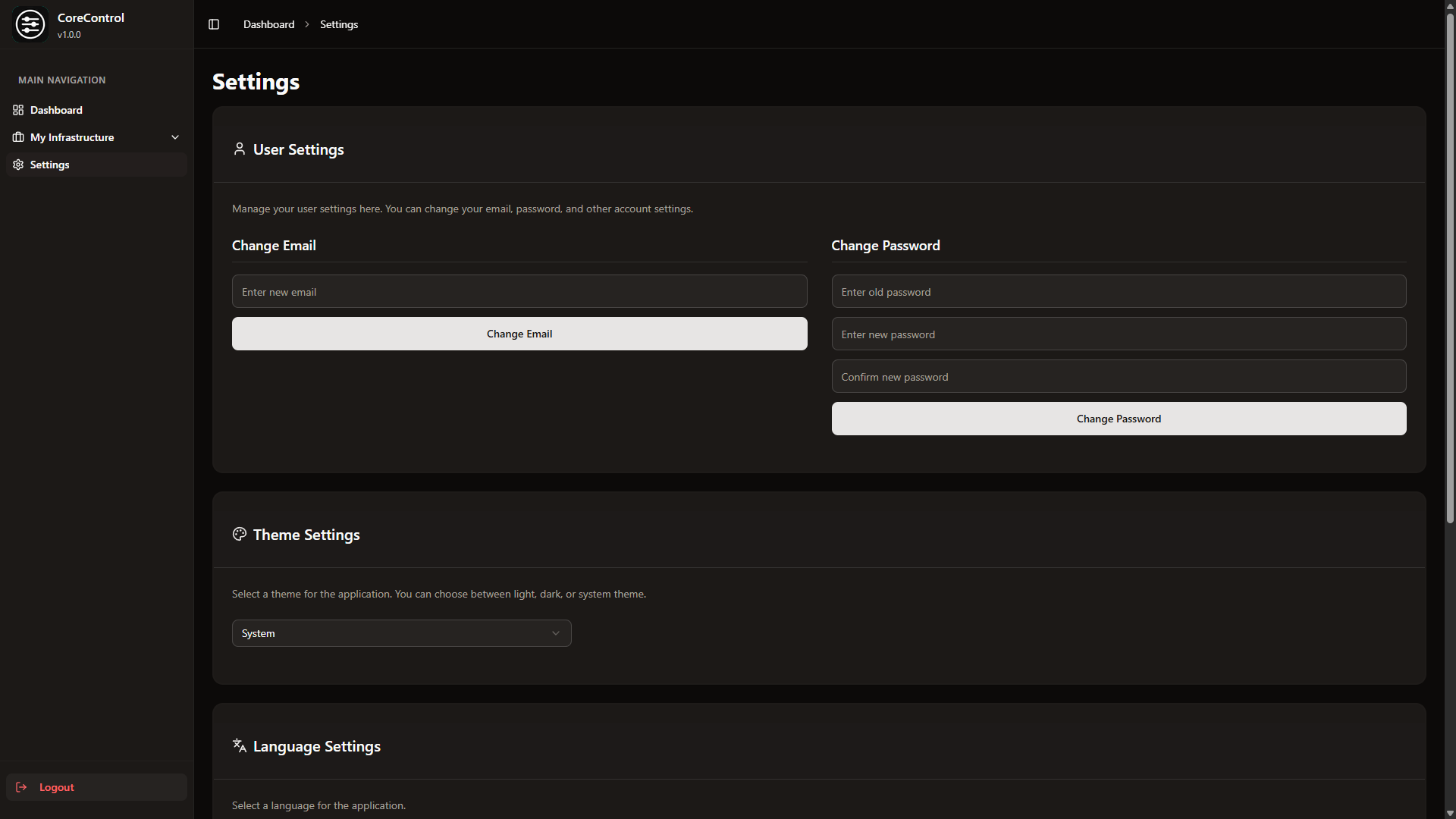Viewport: 1456px width, 819px height.
Task: Select the Settings breadcrumb item
Action: coord(338,24)
